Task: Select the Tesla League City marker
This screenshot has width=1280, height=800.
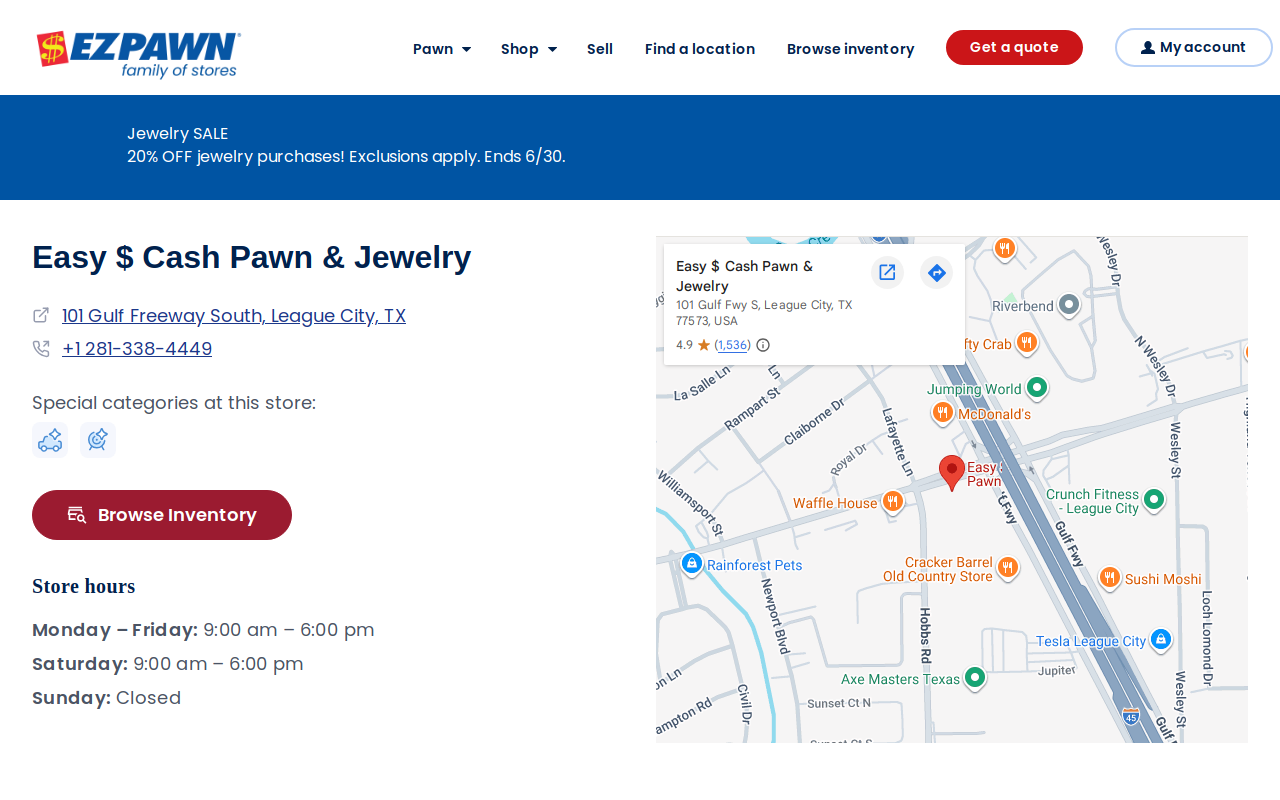Action: click(1160, 639)
